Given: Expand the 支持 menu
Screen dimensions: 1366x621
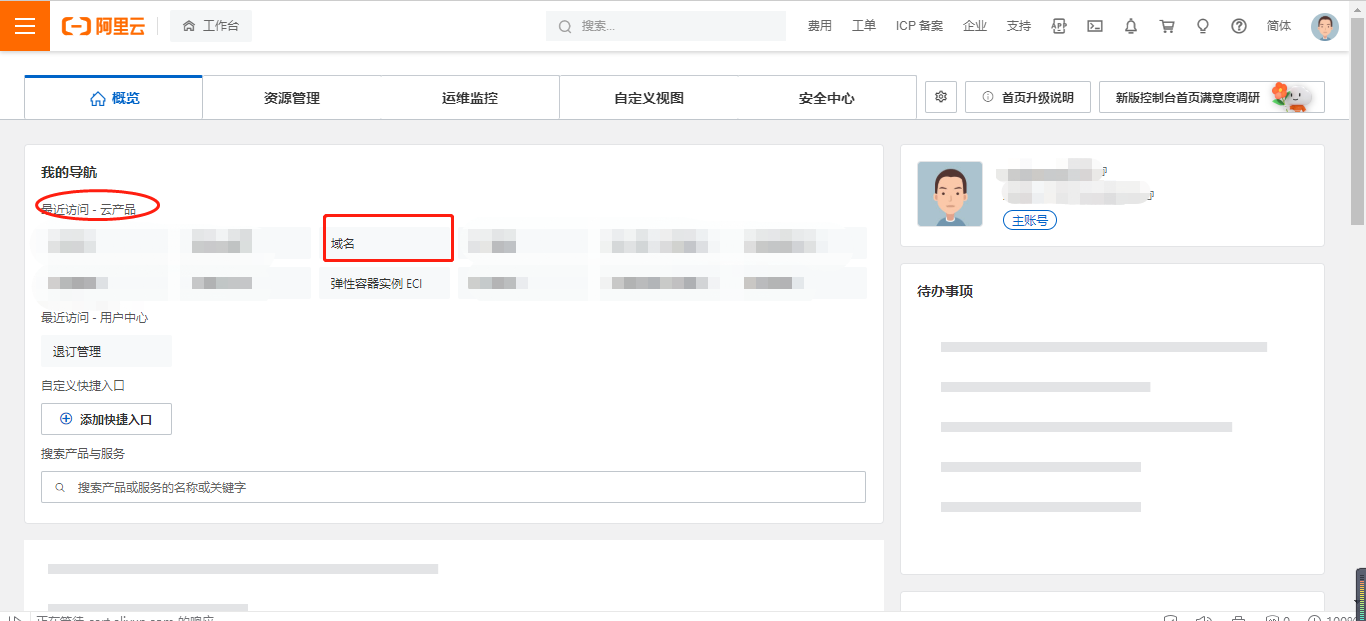Looking at the screenshot, I should tap(1018, 26).
